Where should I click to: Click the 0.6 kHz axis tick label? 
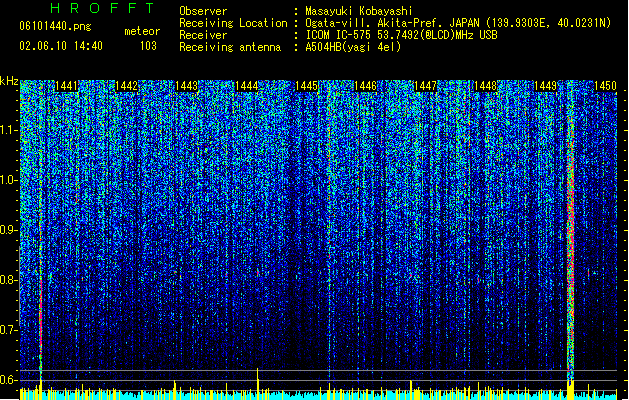coord(8,380)
